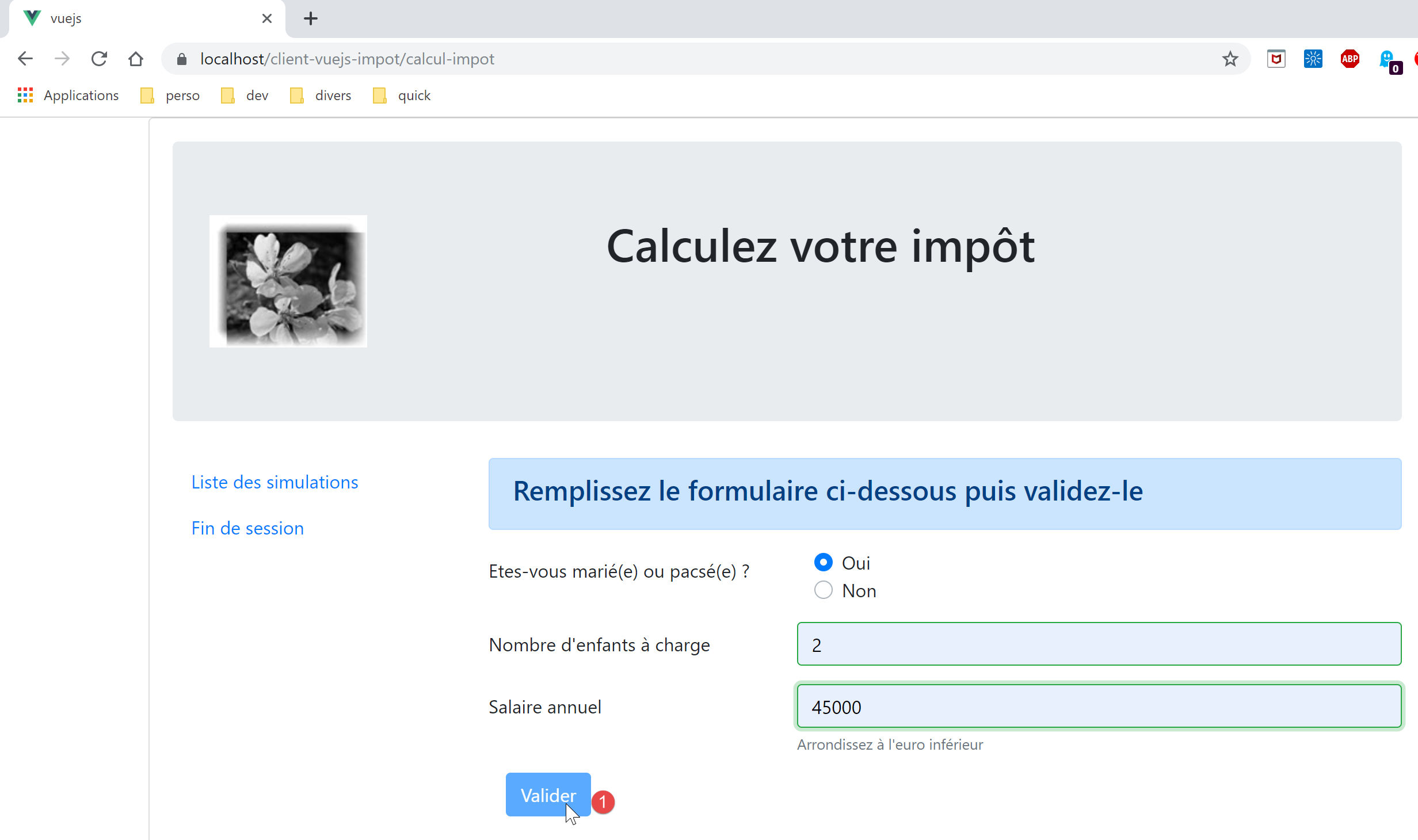The height and width of the screenshot is (840, 1418).
Task: Open the Liste des simulations link
Action: 275,482
